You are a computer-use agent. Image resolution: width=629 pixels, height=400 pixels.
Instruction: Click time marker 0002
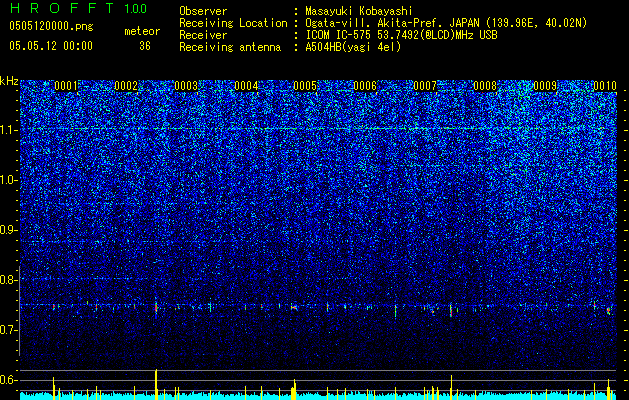coord(126,86)
